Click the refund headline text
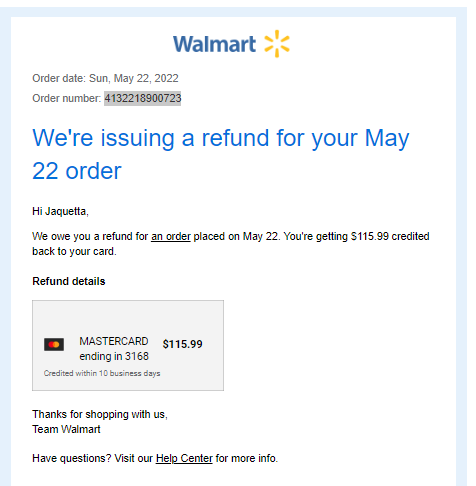 (221, 154)
